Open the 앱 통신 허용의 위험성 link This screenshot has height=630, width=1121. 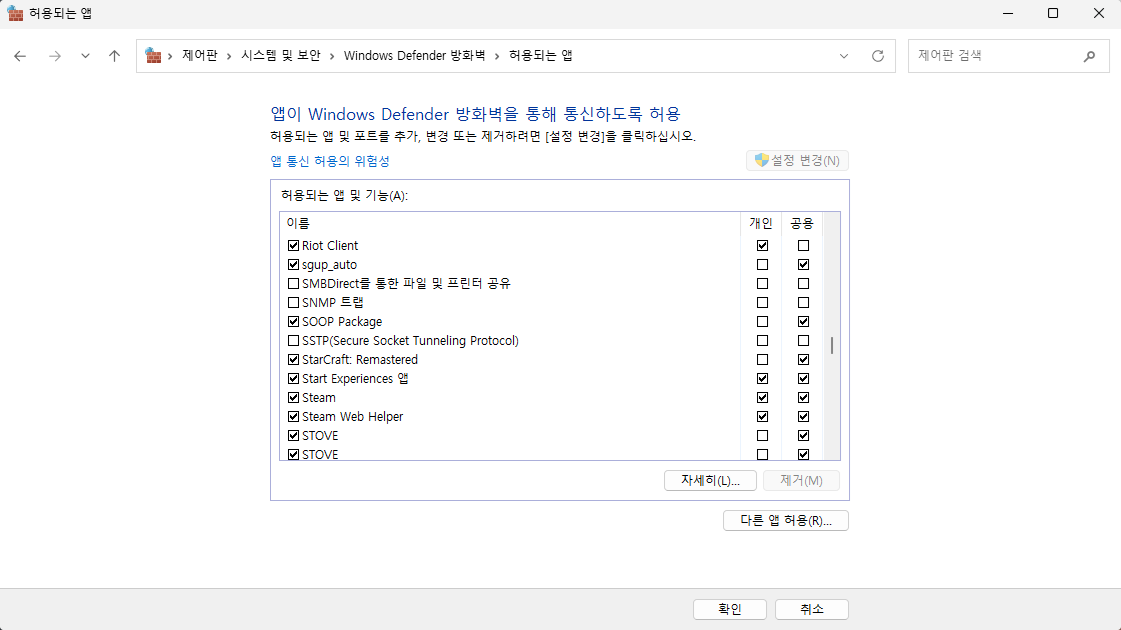tap(330, 161)
